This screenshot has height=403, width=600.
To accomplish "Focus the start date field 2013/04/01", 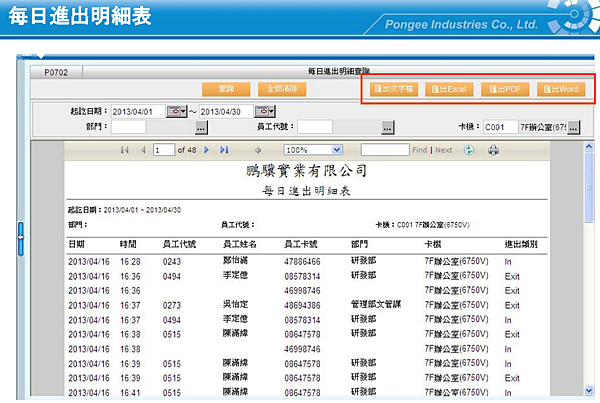I will click(138, 112).
